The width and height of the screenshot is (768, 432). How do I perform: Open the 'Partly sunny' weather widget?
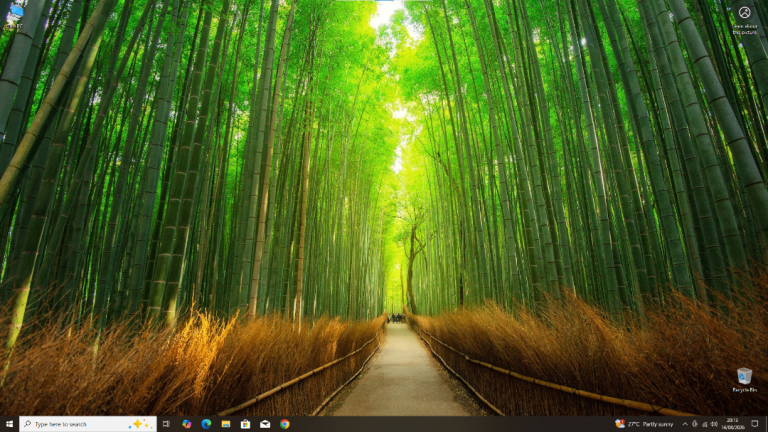pos(644,424)
